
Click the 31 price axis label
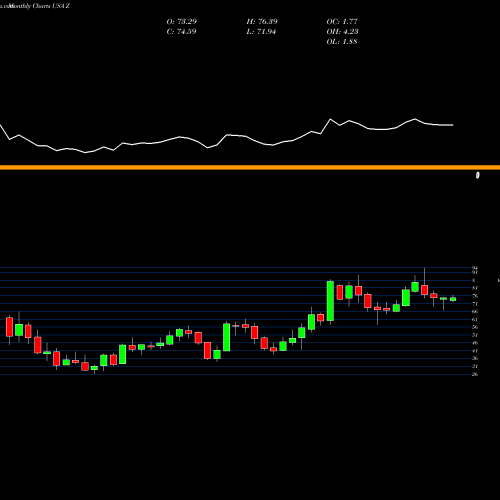point(475,366)
